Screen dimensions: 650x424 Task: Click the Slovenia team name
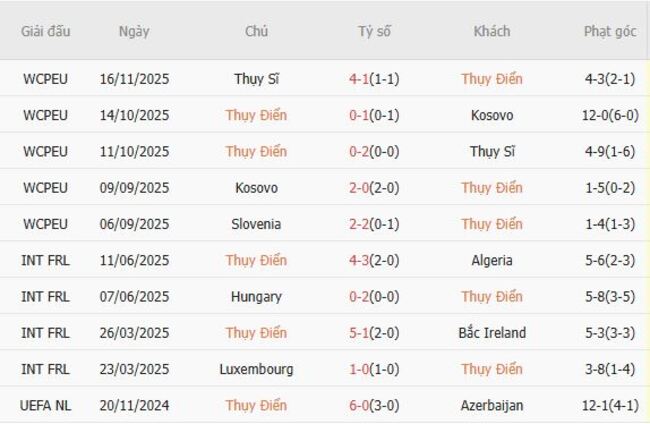coord(256,224)
